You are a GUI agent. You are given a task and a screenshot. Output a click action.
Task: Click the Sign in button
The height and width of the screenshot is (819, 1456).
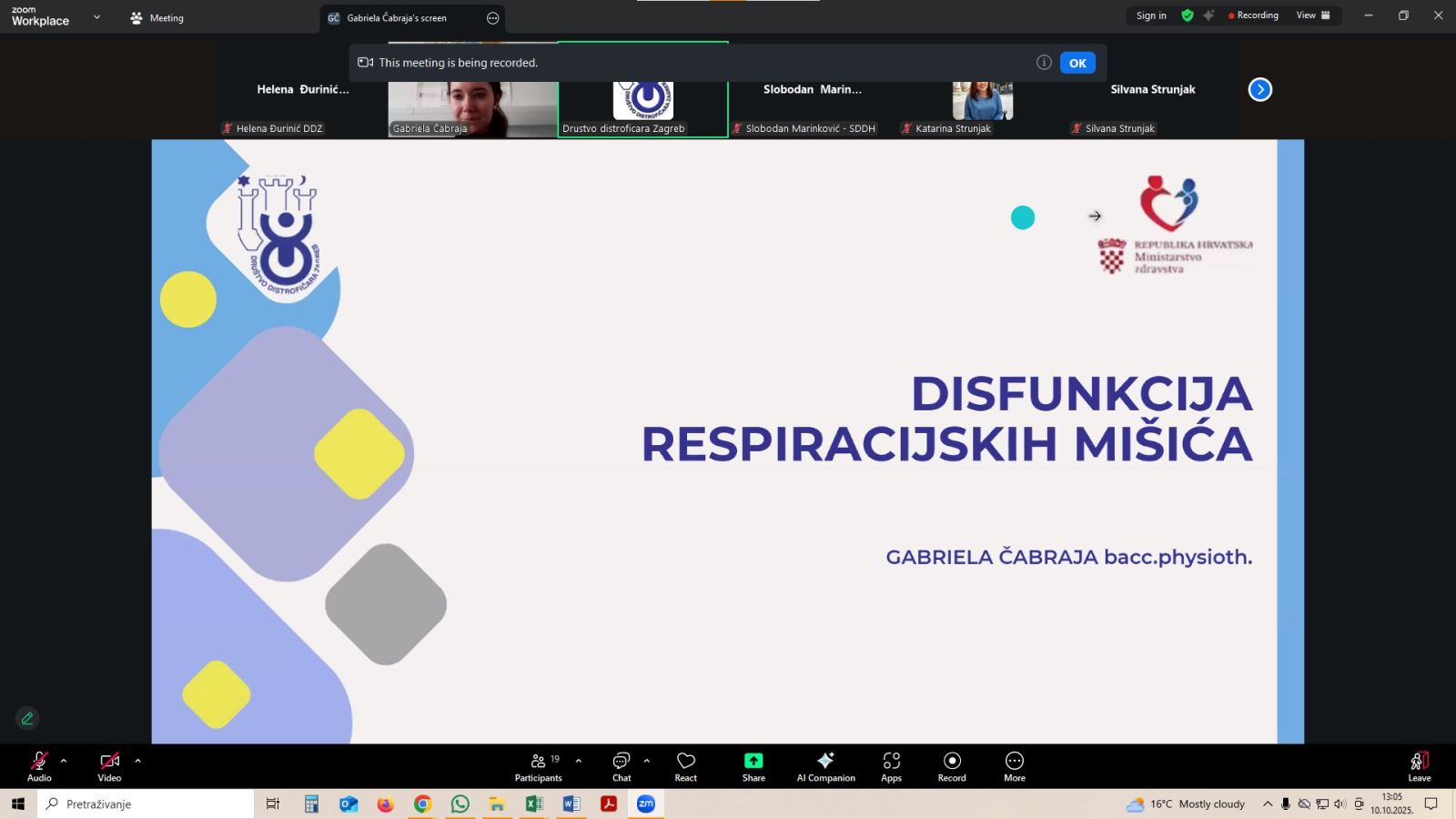(1151, 15)
